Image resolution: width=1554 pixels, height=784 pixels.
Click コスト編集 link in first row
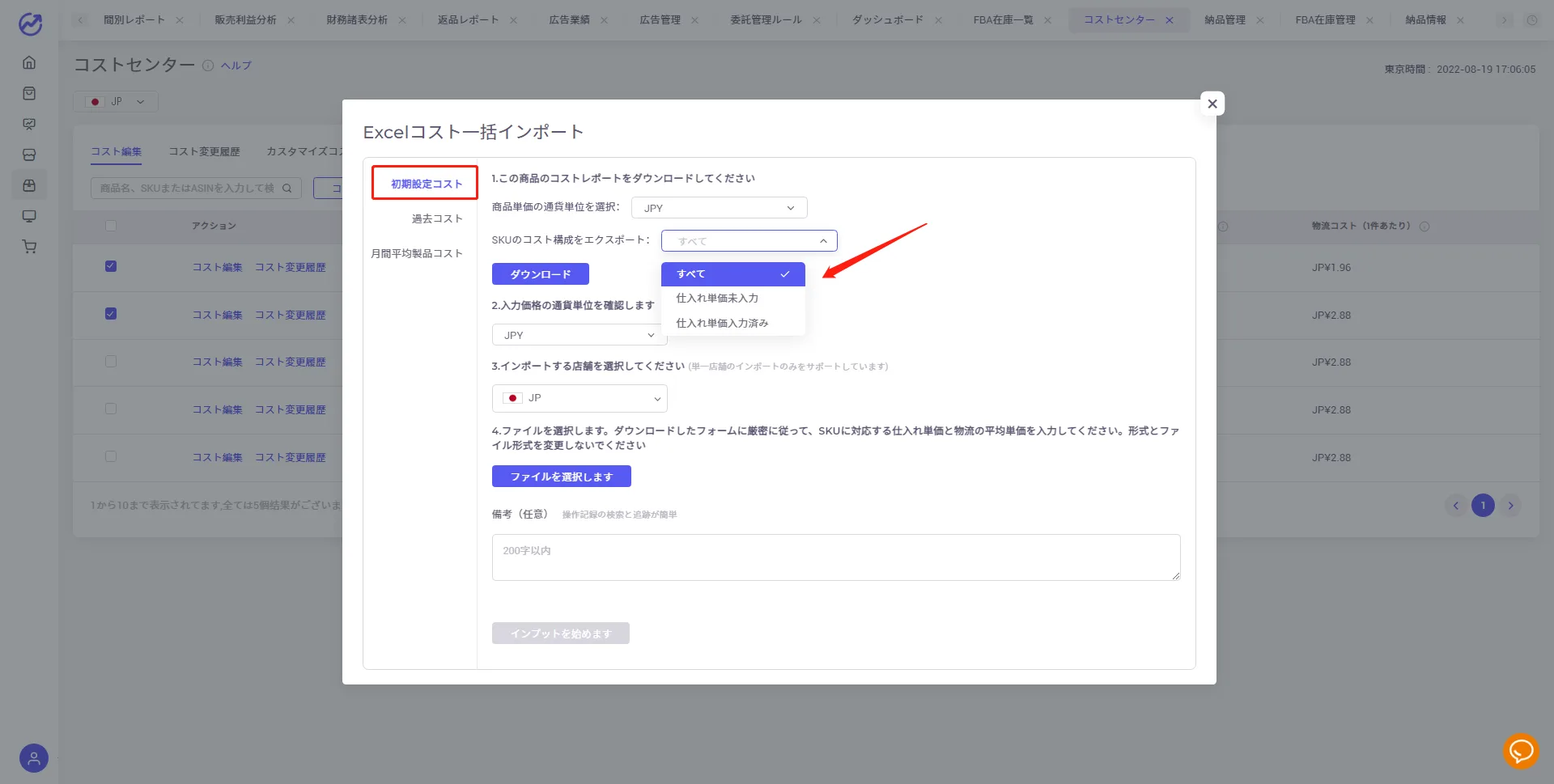[x=217, y=267]
